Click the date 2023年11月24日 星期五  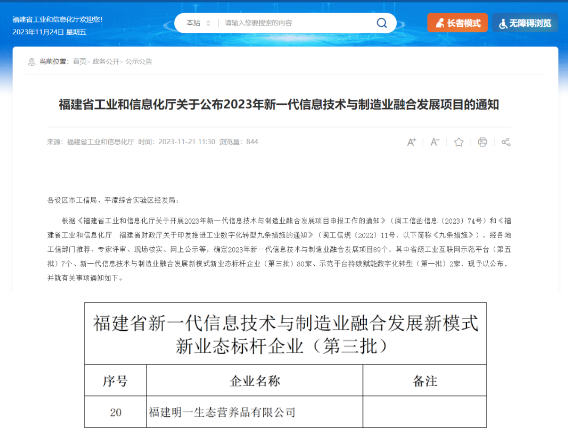(49, 32)
